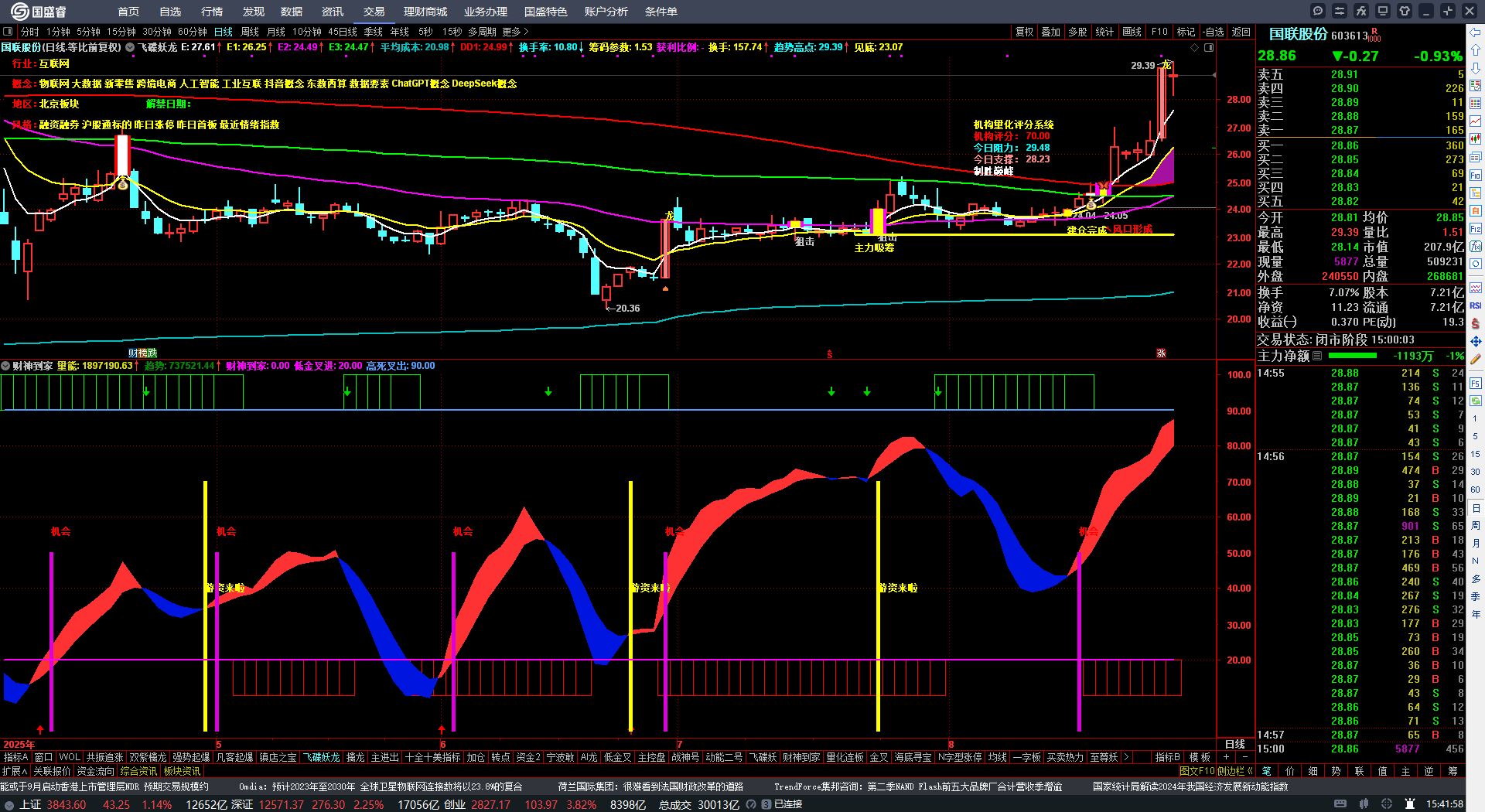Expand the indicator tabs right chevron
This screenshot has width=1485, height=812.
(1126, 757)
